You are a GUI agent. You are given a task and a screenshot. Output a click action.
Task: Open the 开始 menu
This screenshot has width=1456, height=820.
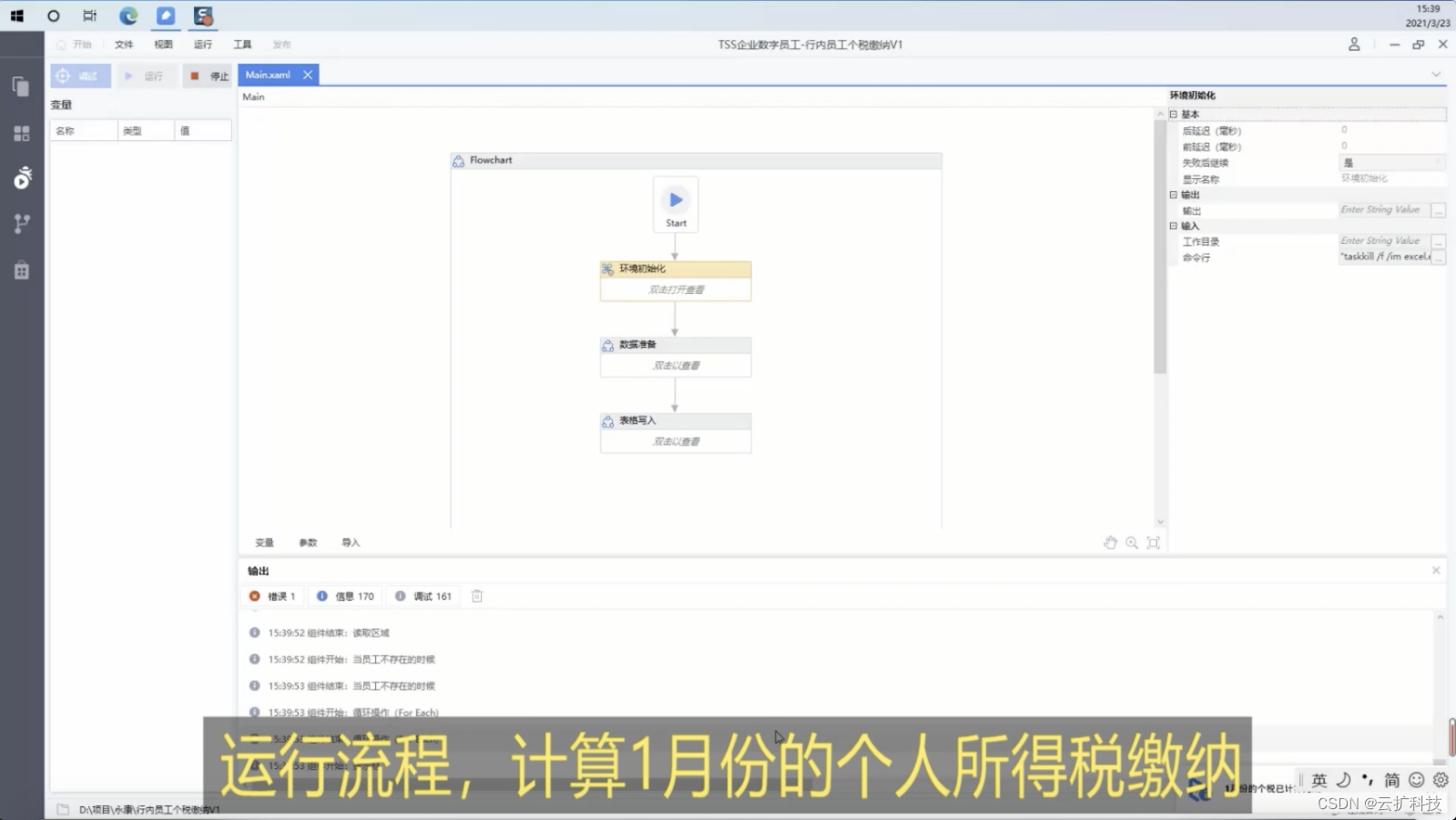coord(75,44)
